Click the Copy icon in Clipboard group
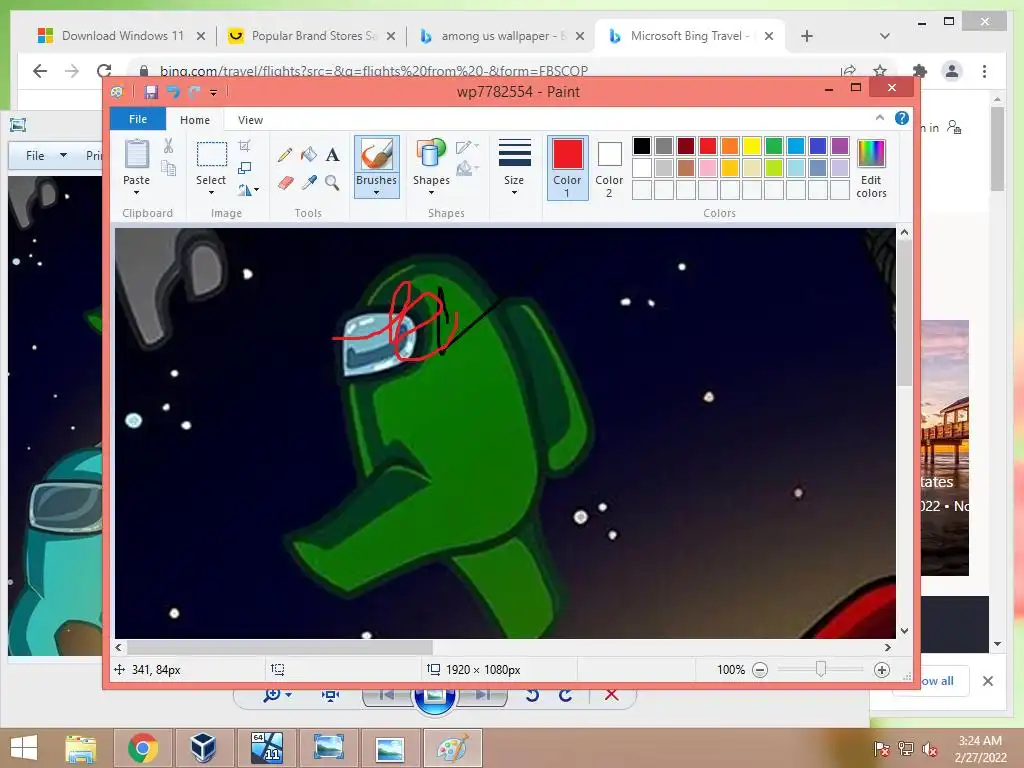Screen dimensions: 1024x768 click(x=168, y=168)
